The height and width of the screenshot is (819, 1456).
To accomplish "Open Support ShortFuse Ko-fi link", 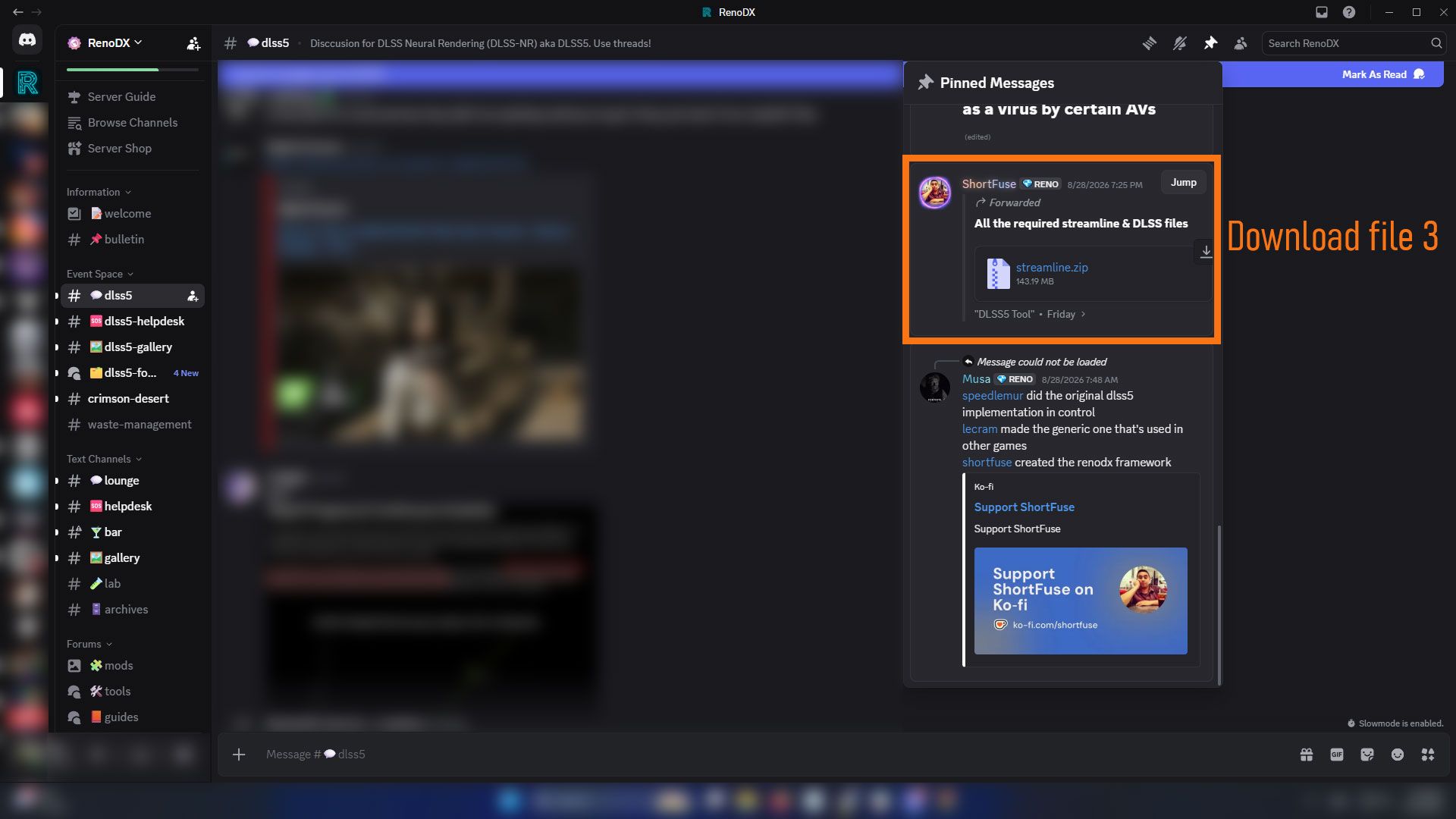I will click(x=1024, y=507).
